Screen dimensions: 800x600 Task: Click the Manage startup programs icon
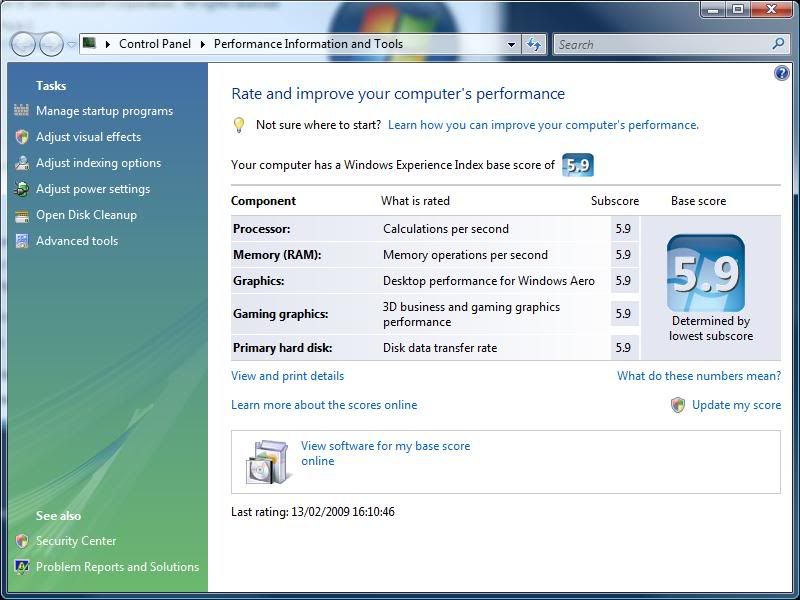tap(22, 111)
